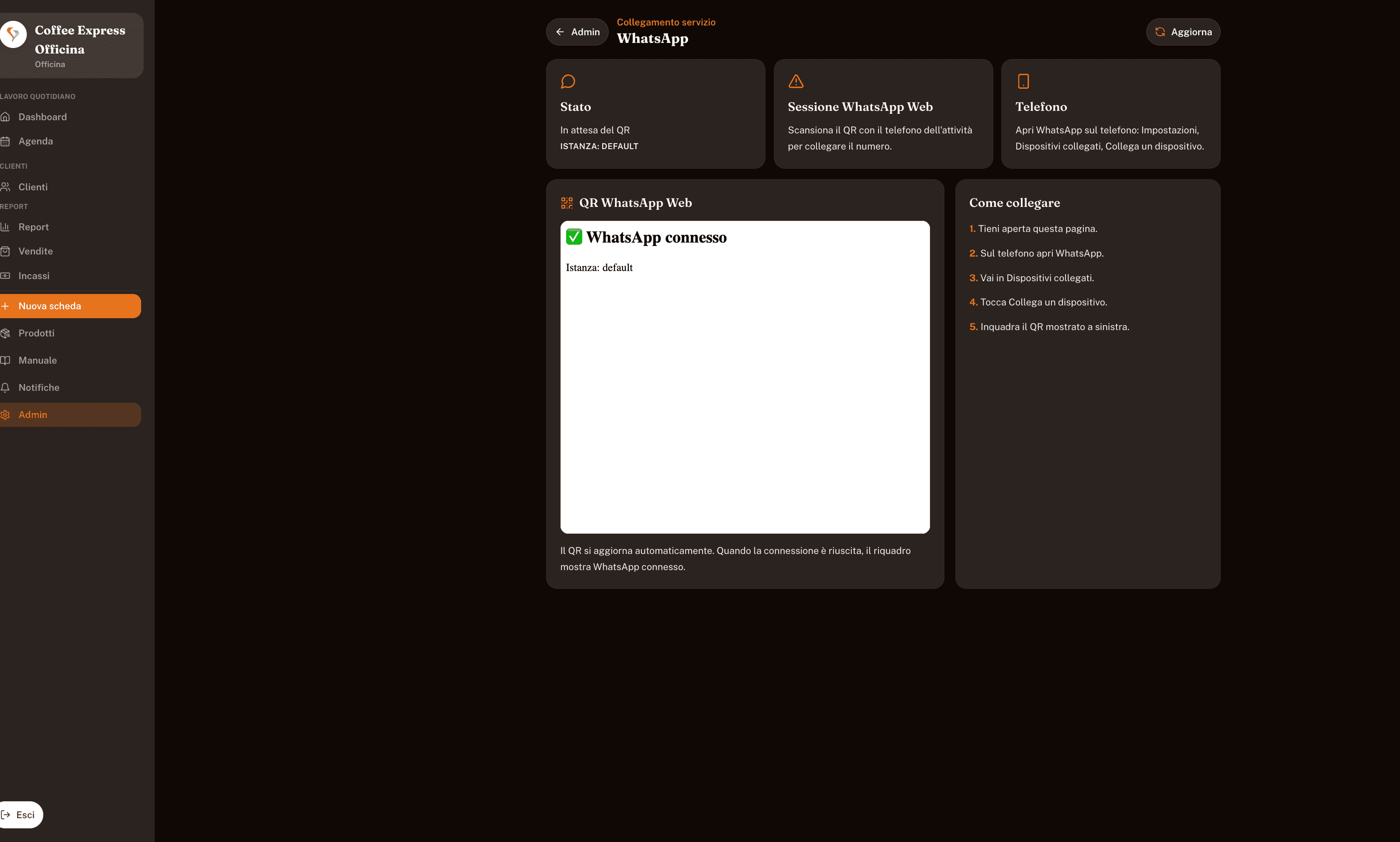
Task: Click the Coffee Express logo icon
Action: (13, 34)
